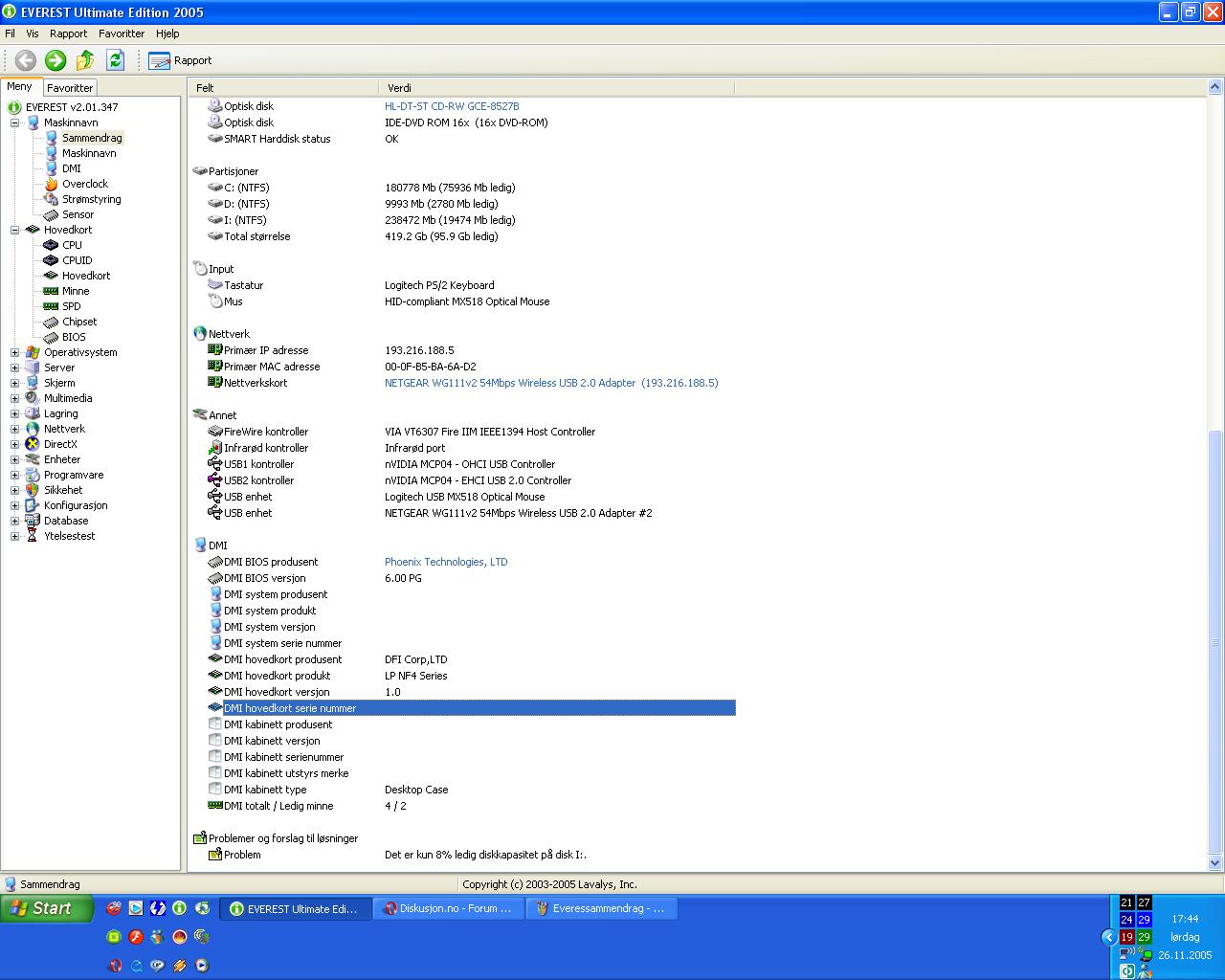1225x980 pixels.
Task: Select the DMI item under Maskinnavn
Action: (x=72, y=168)
